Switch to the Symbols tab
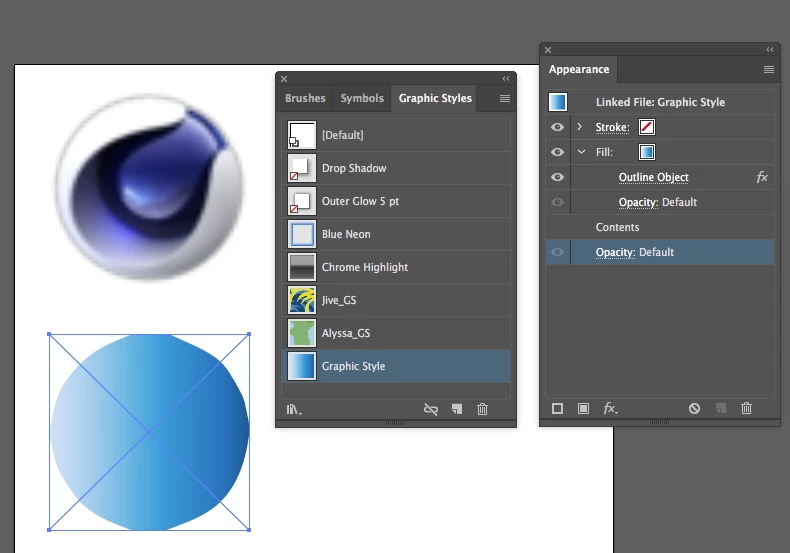Viewport: 790px width, 553px height. 362,98
